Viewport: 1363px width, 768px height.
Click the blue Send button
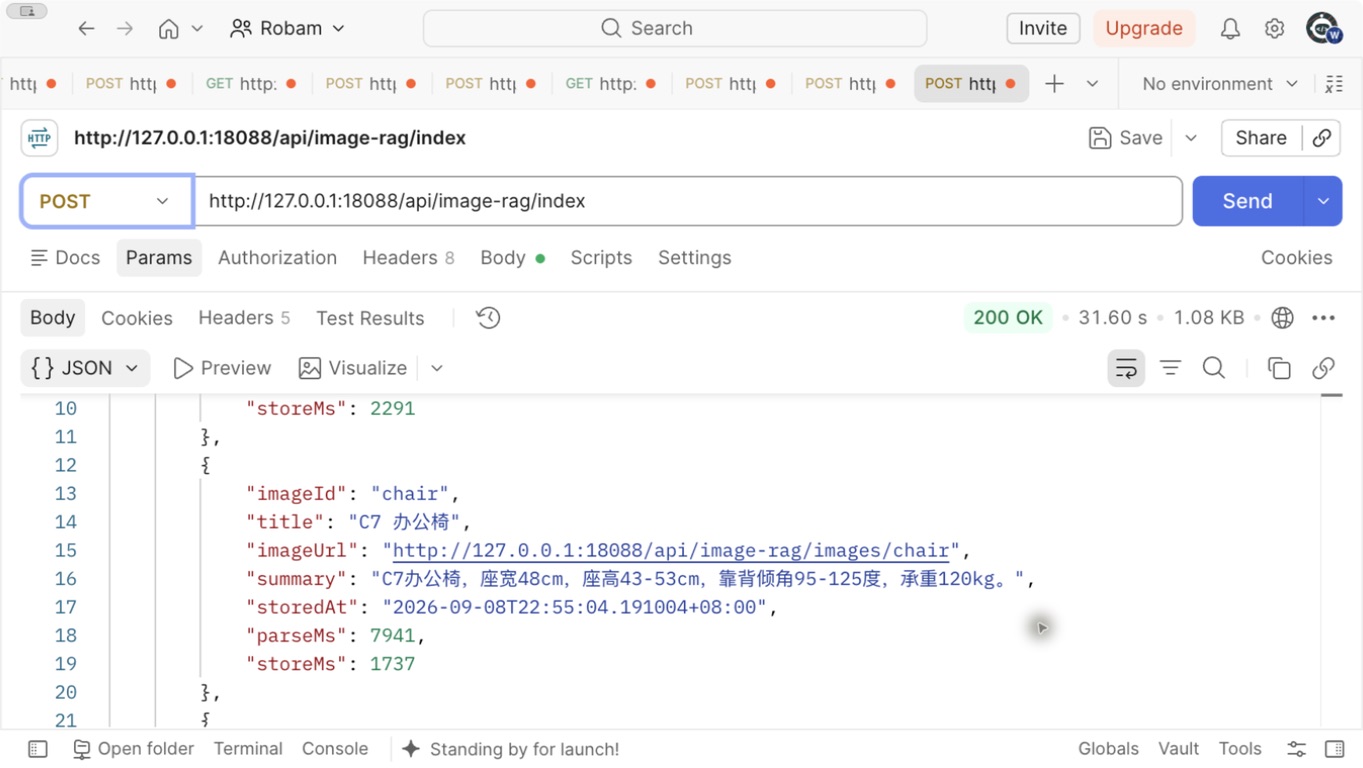point(1248,201)
